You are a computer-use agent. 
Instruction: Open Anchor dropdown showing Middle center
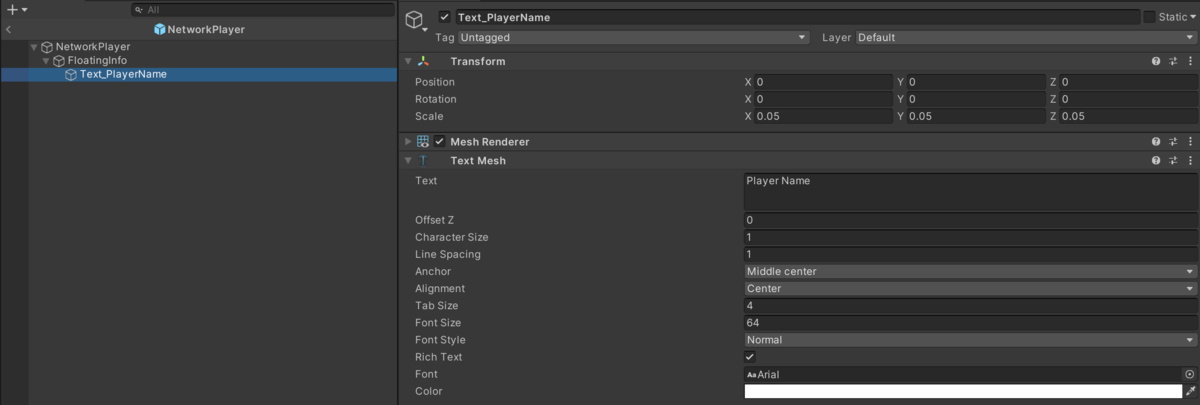point(970,271)
